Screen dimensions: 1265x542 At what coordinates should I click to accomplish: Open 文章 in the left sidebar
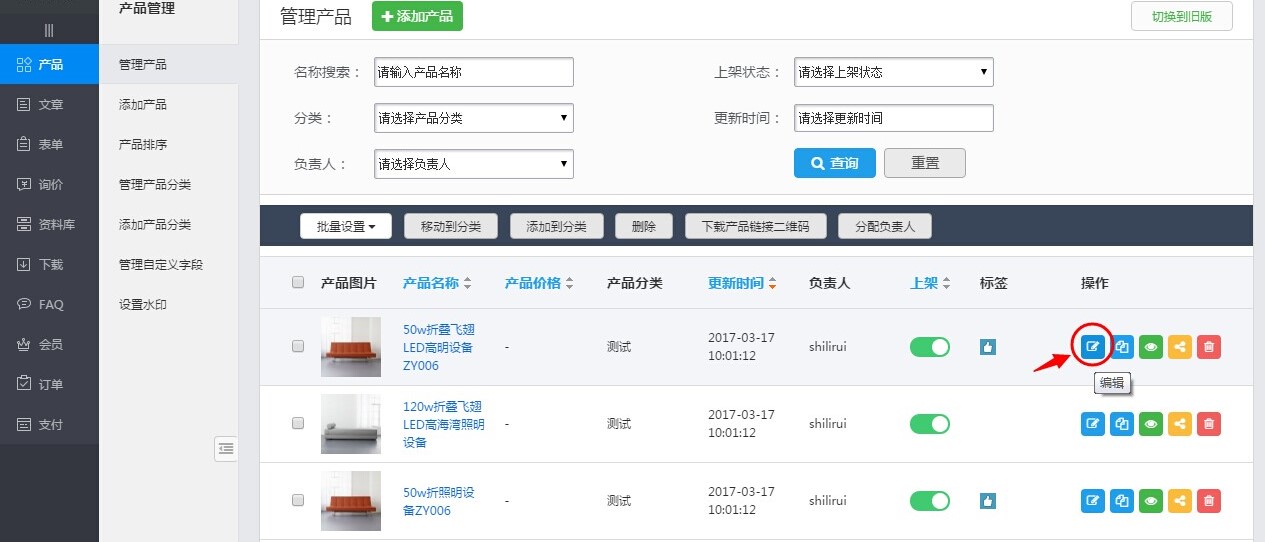[50, 105]
